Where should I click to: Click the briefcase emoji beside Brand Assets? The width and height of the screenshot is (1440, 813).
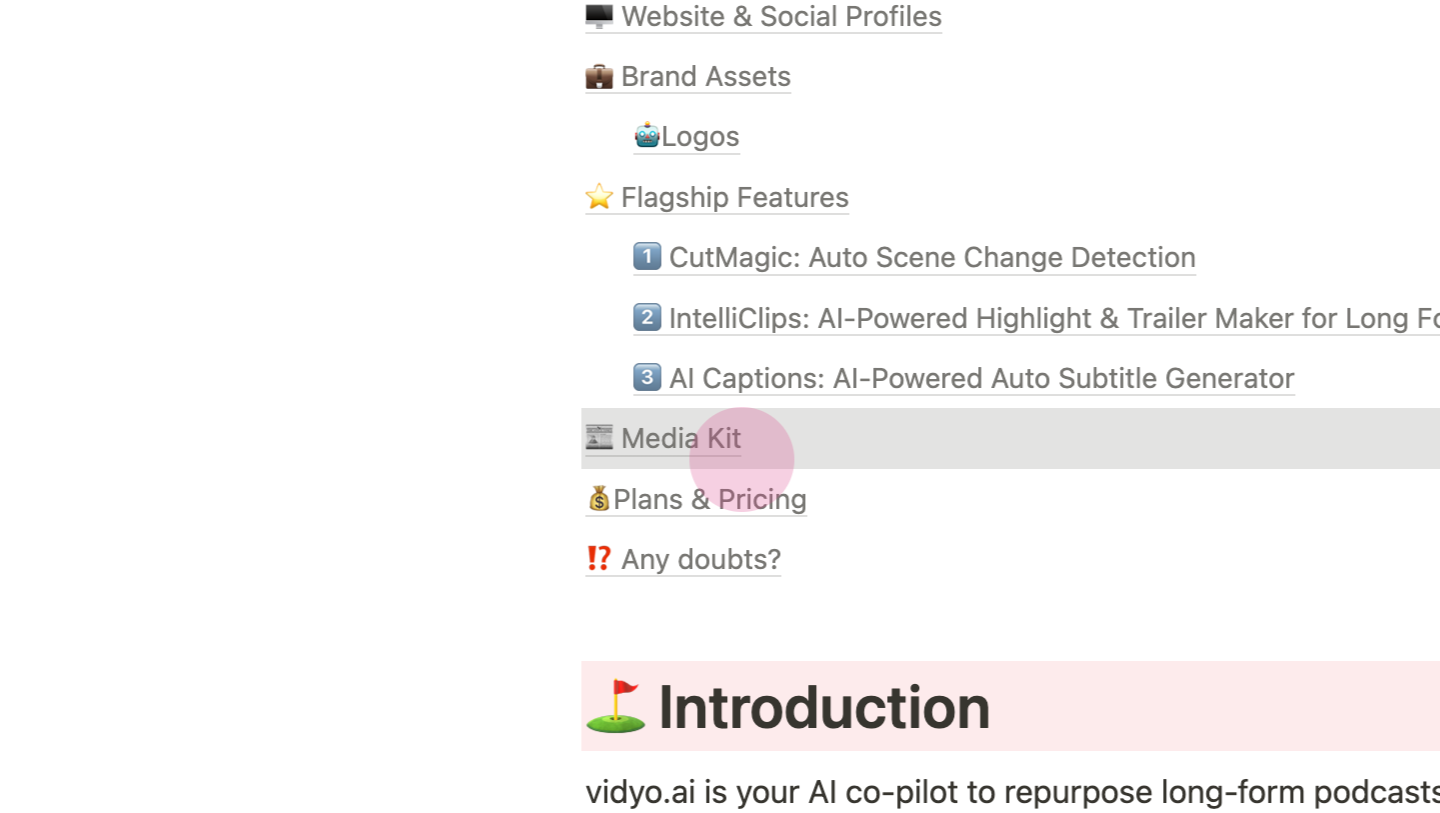tap(599, 76)
